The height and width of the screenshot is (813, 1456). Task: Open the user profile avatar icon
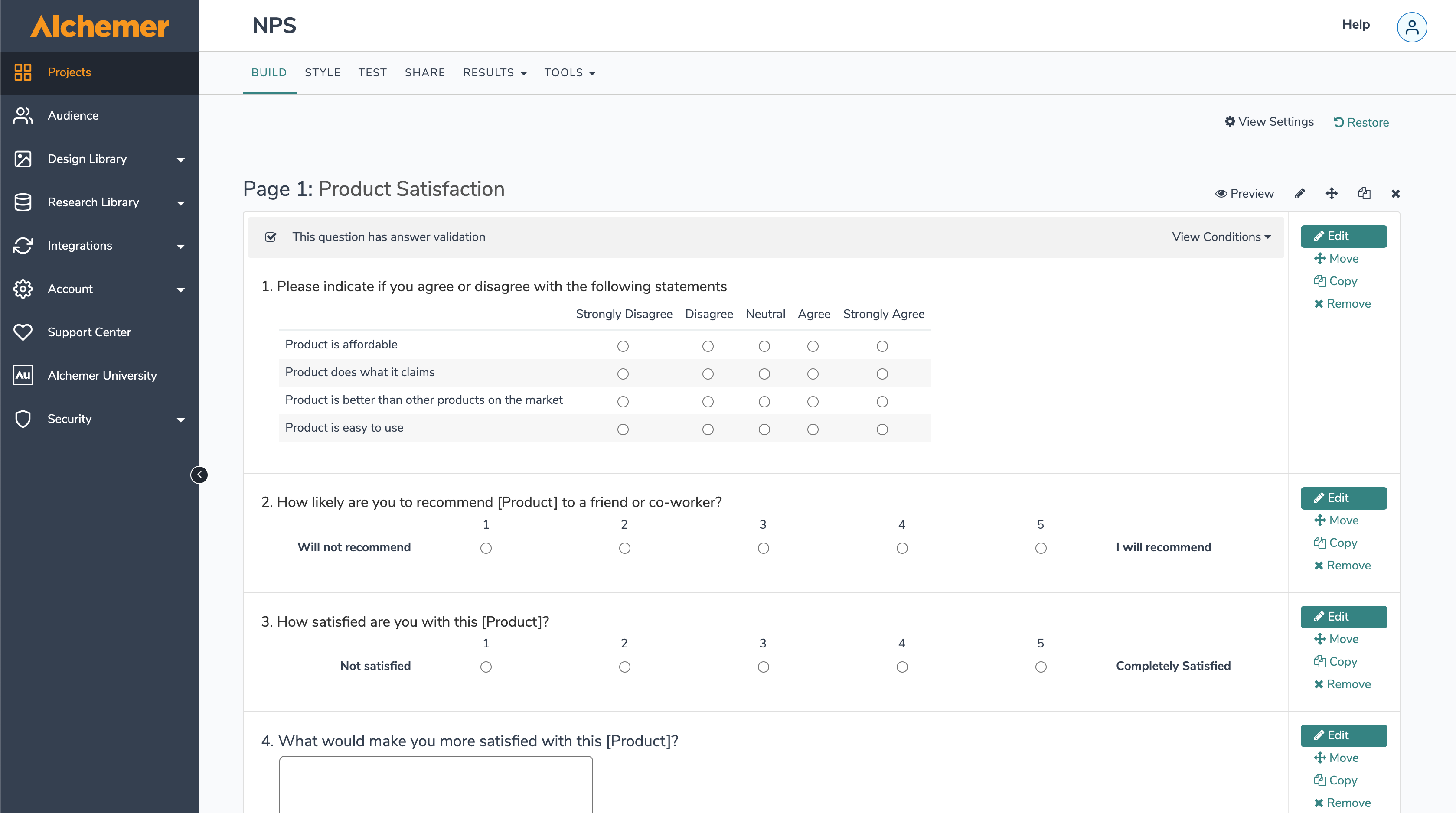click(x=1411, y=27)
